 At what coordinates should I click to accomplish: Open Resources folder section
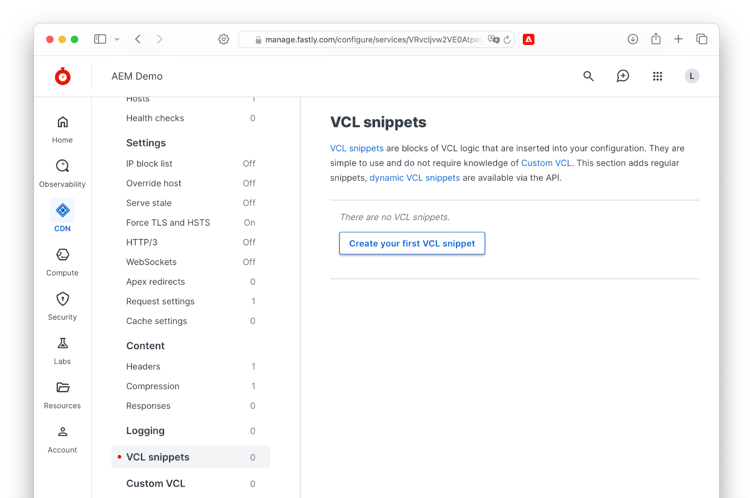[62, 394]
